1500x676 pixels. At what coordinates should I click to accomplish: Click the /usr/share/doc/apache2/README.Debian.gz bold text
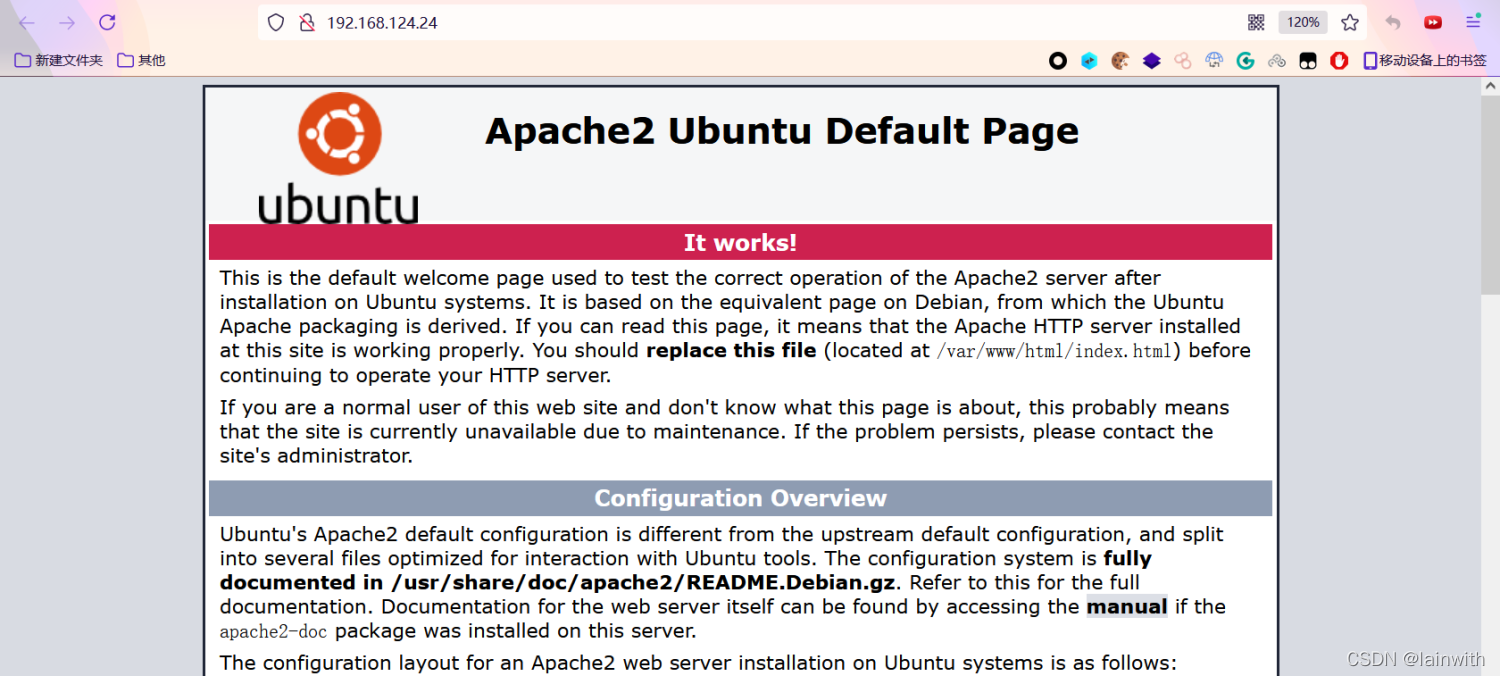point(643,582)
